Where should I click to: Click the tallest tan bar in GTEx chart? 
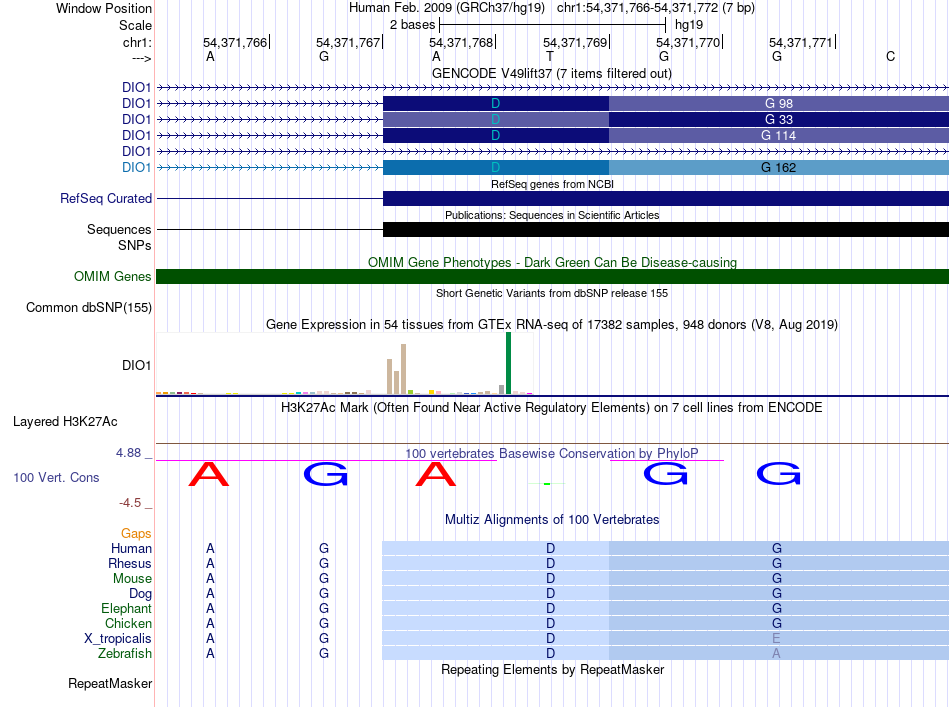point(404,369)
